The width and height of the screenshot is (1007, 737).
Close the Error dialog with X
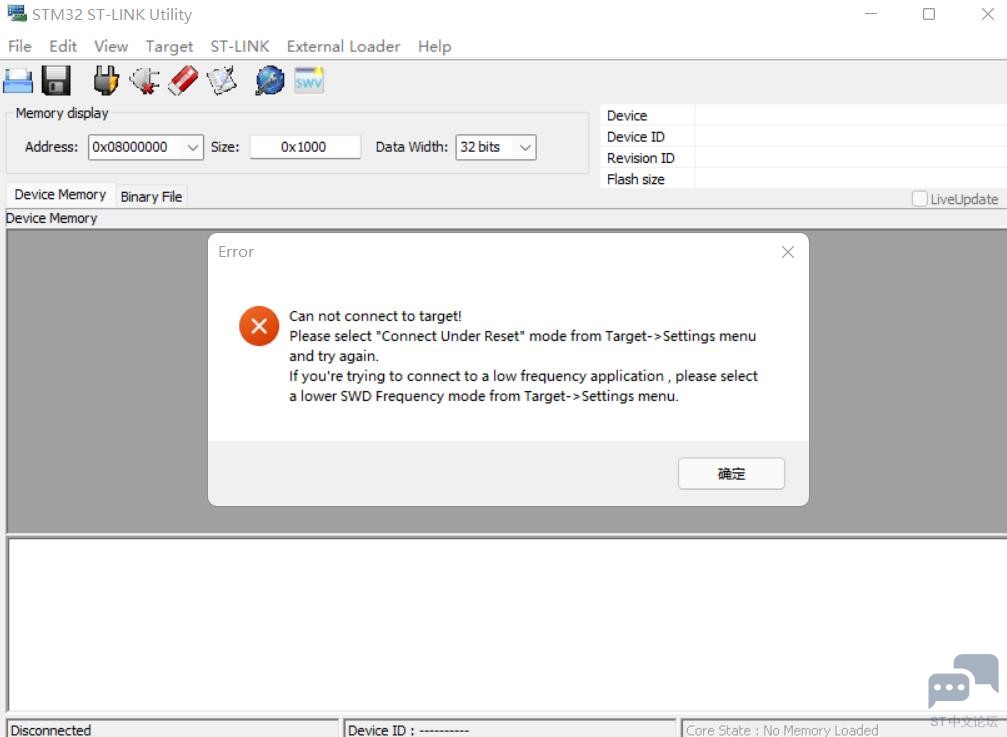(x=787, y=252)
